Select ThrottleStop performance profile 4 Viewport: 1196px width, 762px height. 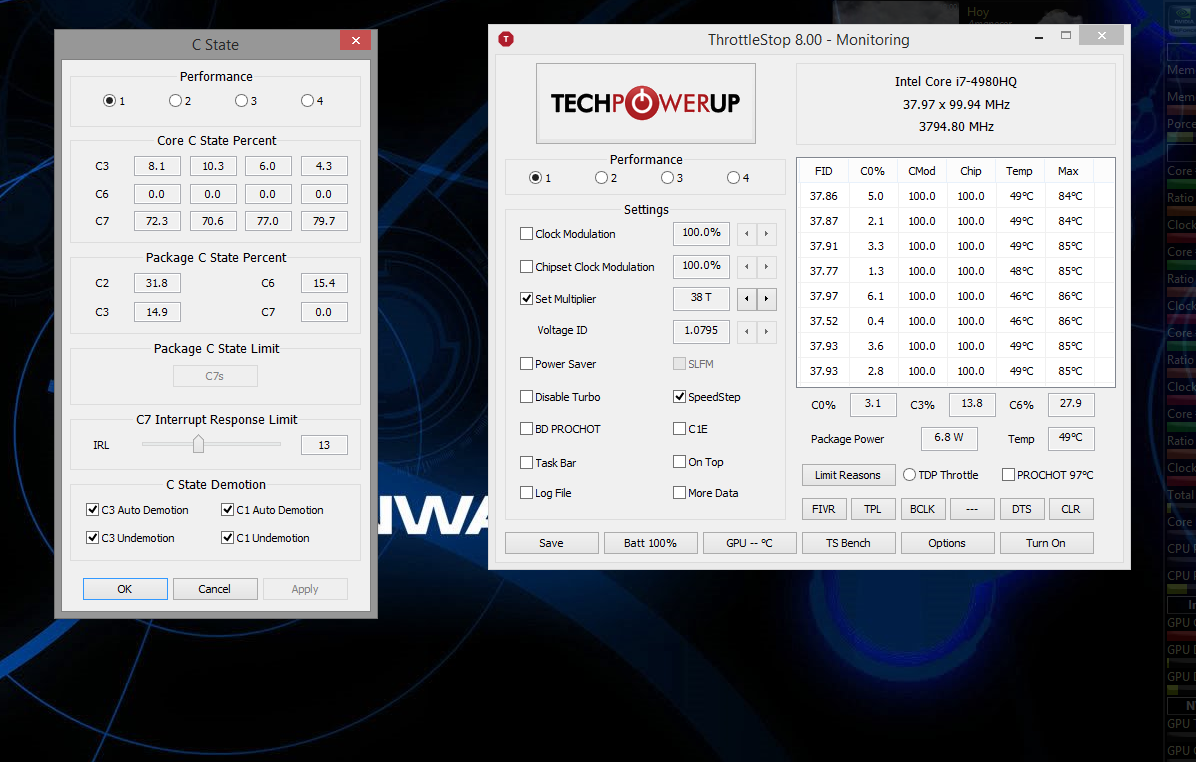coord(733,178)
